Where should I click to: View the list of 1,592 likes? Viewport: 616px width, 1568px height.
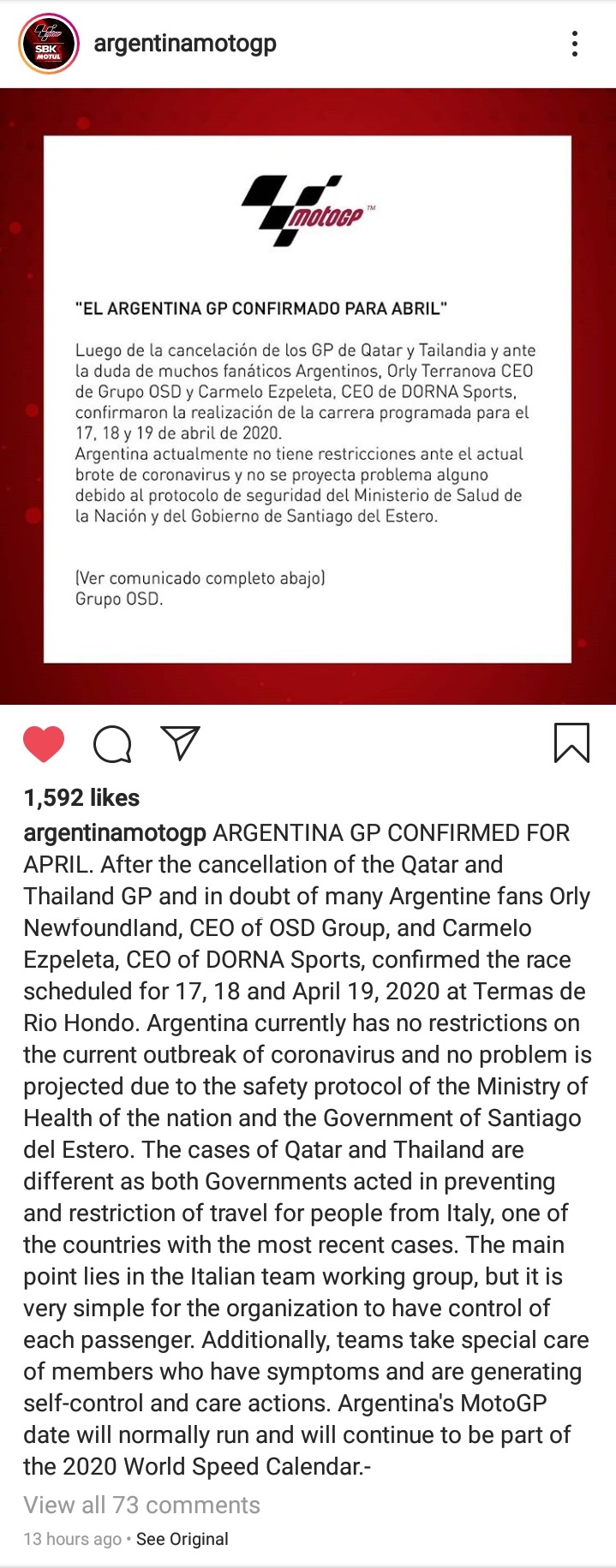81,798
